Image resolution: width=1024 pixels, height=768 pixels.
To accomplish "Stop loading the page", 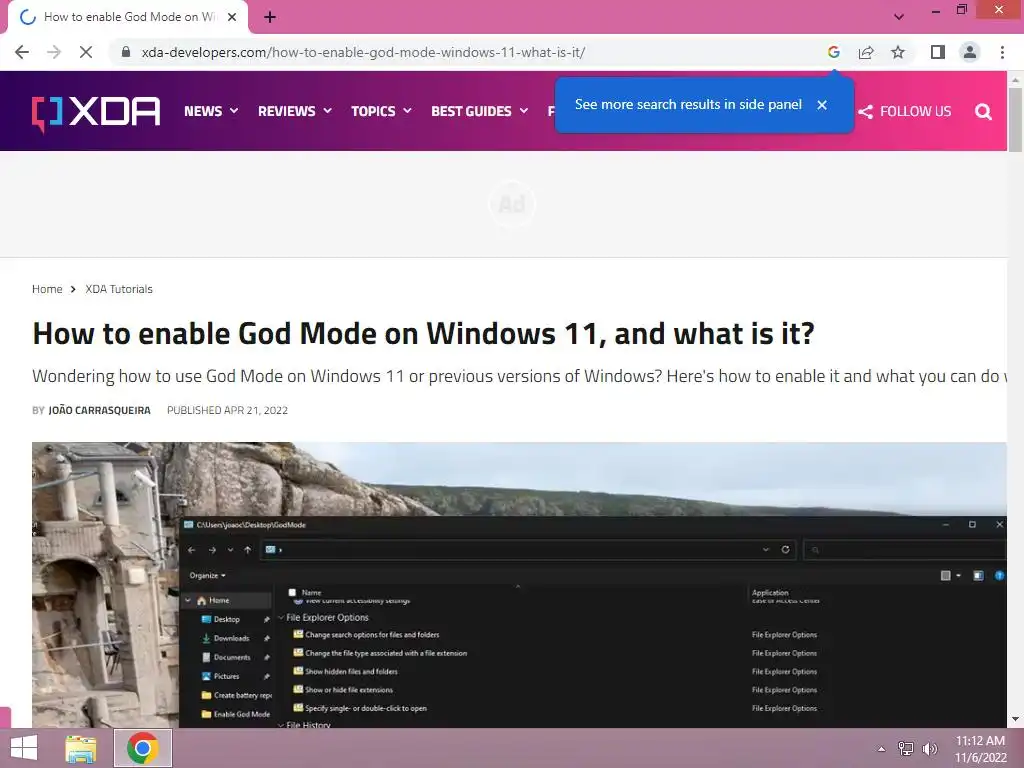I will pos(86,52).
